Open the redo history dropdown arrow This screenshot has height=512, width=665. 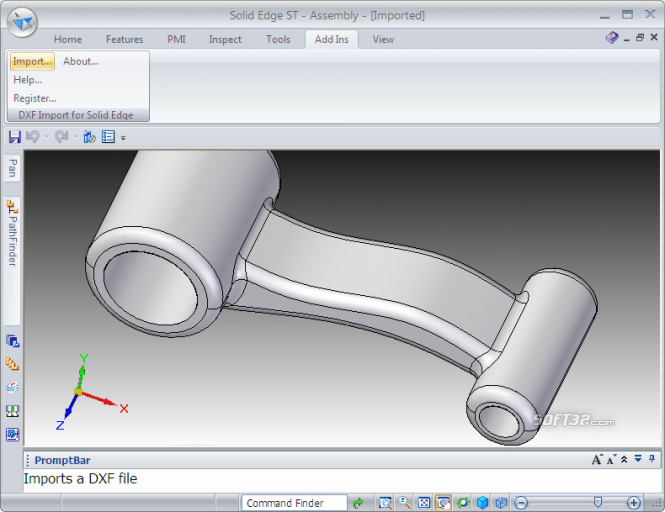click(x=75, y=137)
